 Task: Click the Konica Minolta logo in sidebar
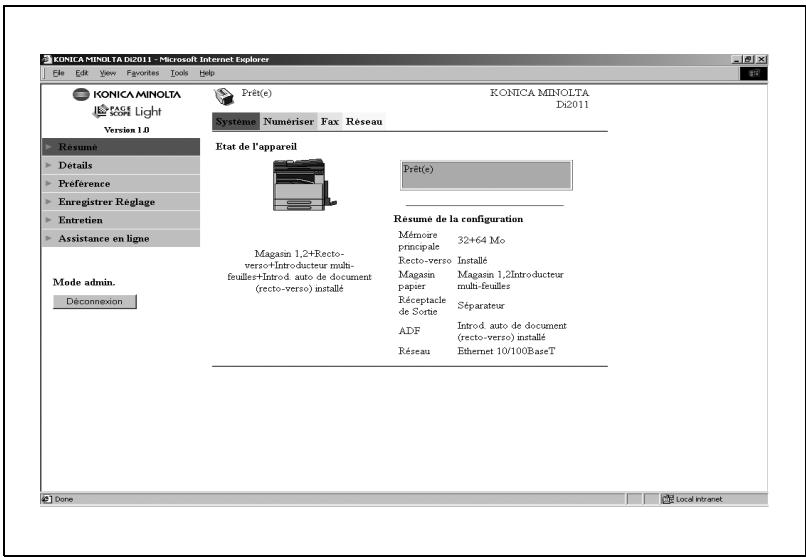(127, 95)
